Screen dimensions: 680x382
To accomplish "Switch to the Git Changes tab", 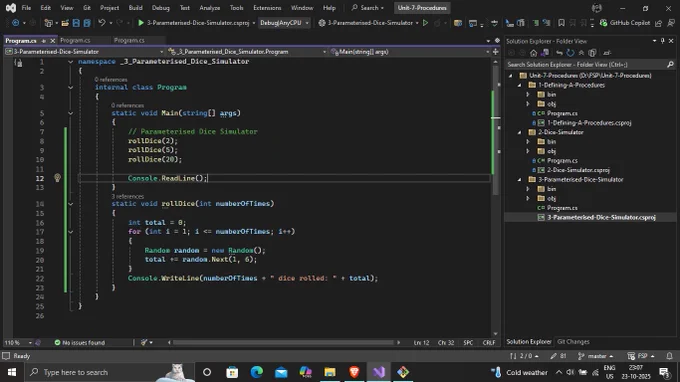I will pyautogui.click(x=573, y=342).
